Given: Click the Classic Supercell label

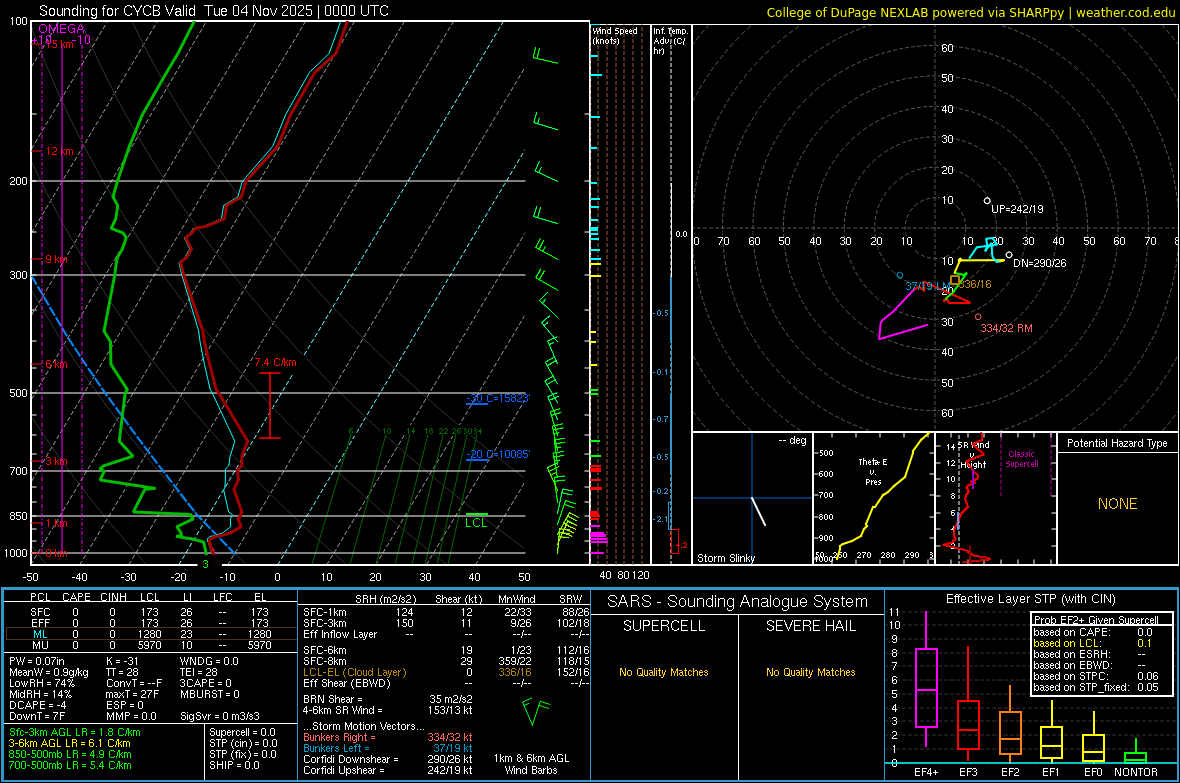Looking at the screenshot, I should [1021, 459].
